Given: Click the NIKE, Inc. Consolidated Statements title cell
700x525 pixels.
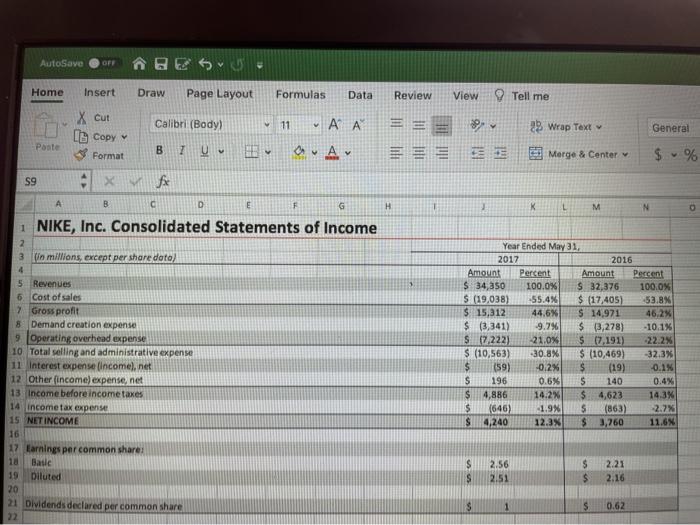Looking at the screenshot, I should tap(207, 227).
